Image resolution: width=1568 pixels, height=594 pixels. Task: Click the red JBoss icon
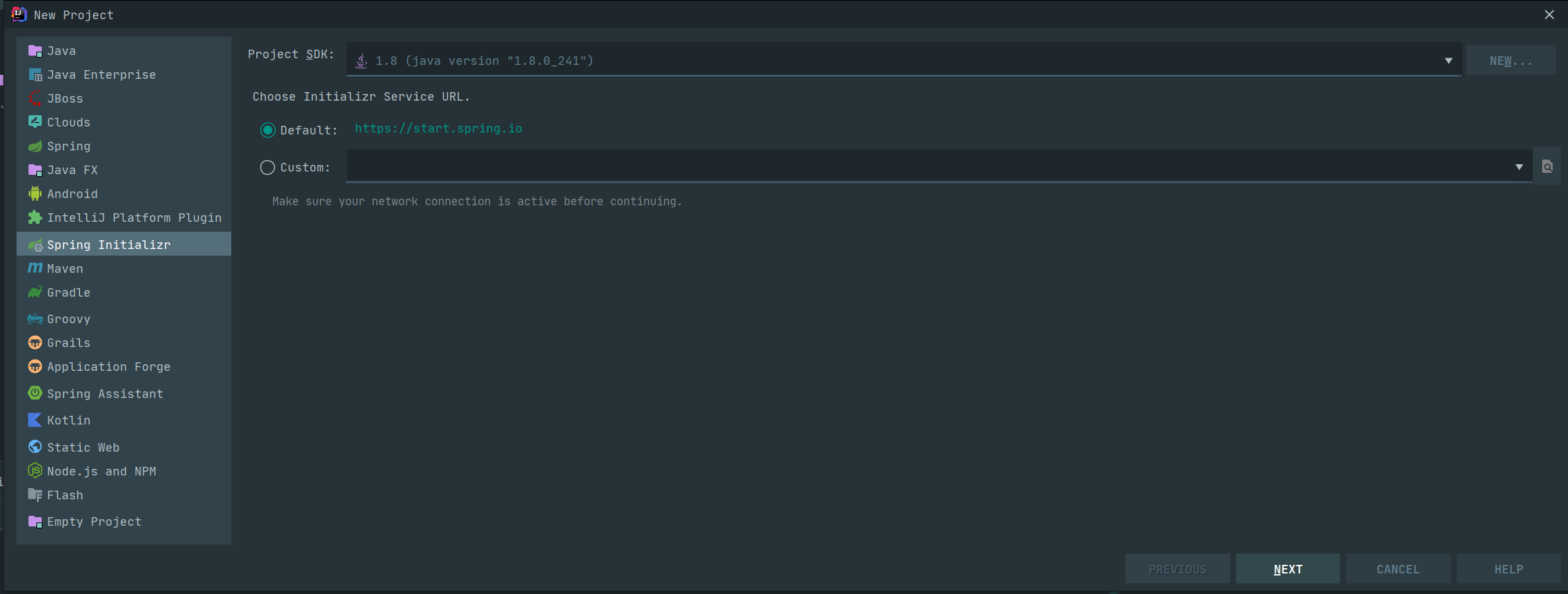click(35, 99)
